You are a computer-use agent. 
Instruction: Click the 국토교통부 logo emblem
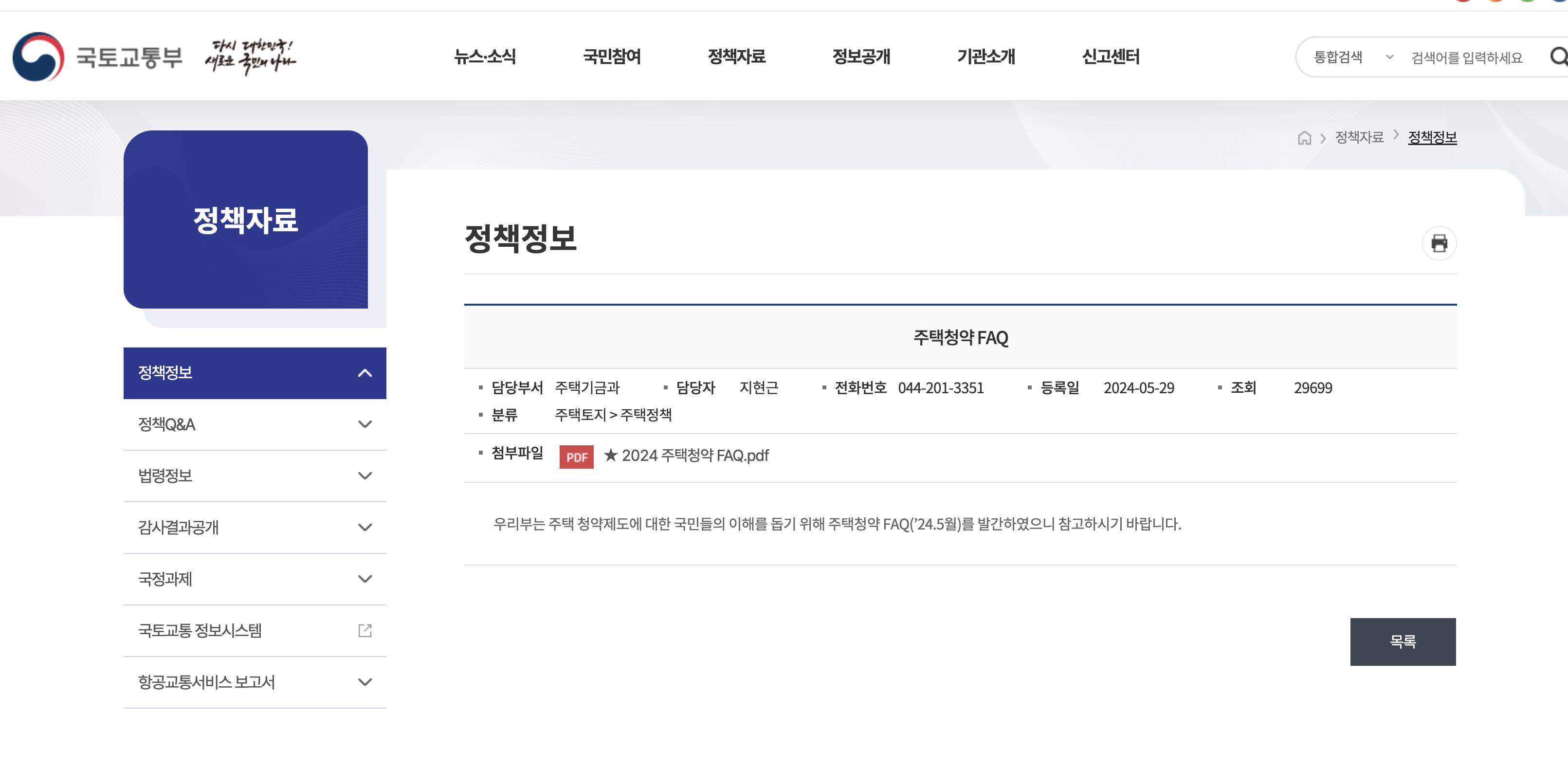(x=39, y=56)
